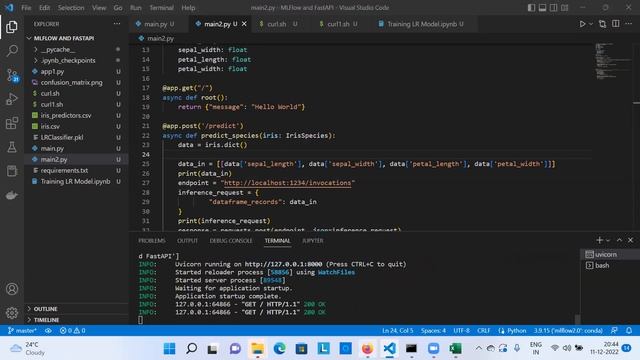The width and height of the screenshot is (640, 360).
Task: Change encoding via UTF-8 indicator
Action: tap(461, 331)
